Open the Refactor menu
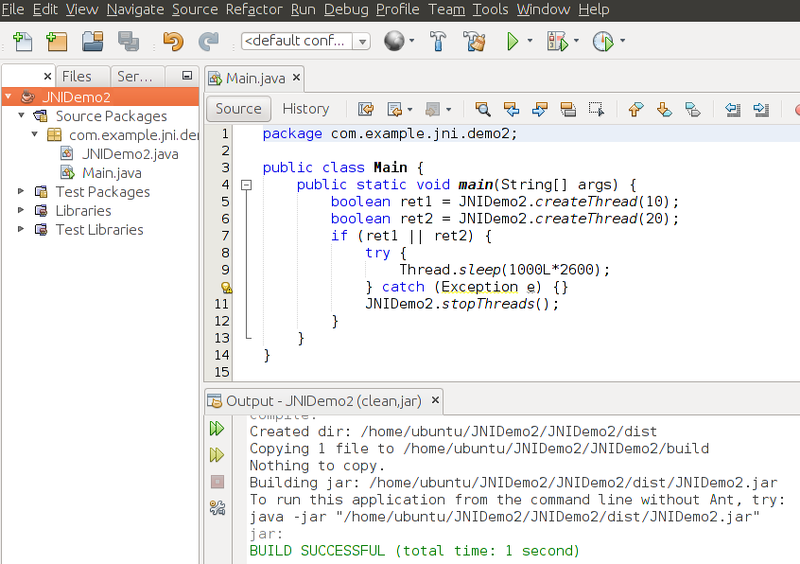 coord(254,9)
